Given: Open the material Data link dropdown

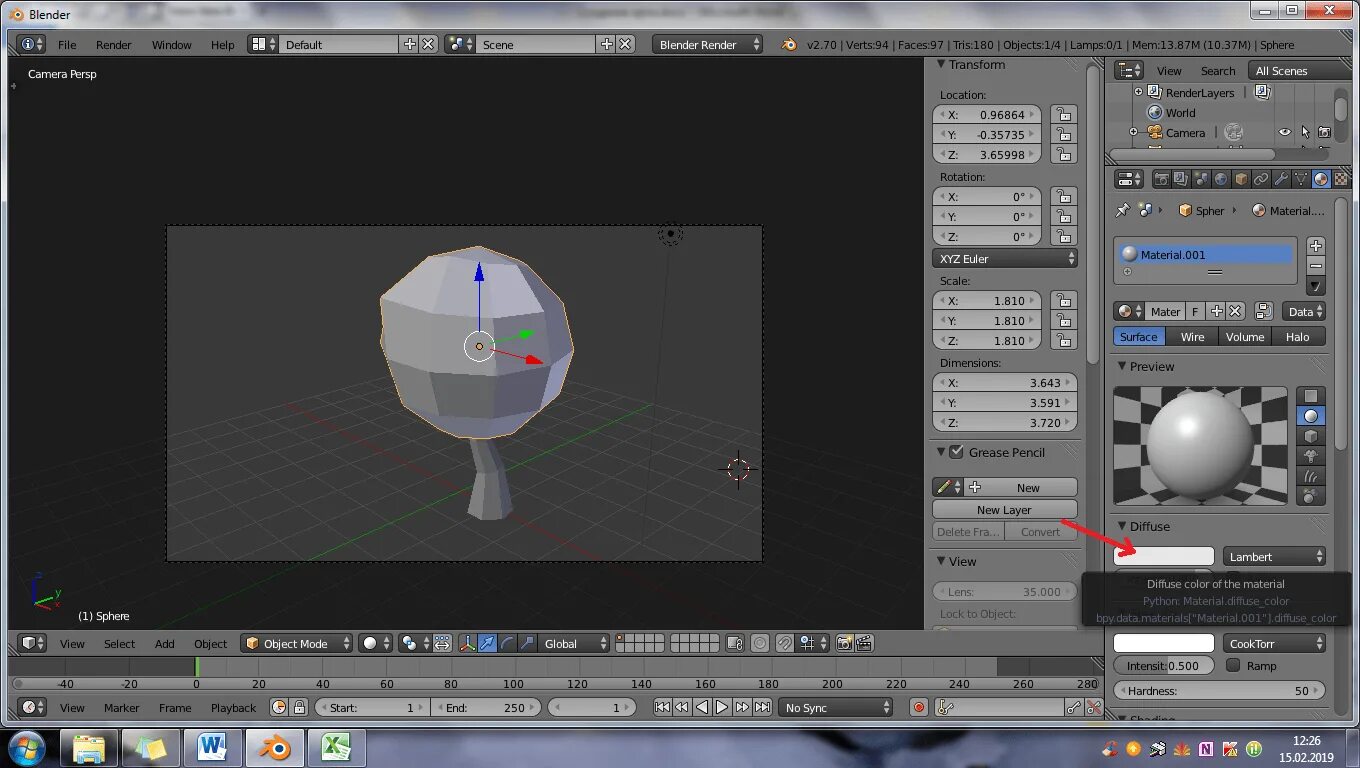Looking at the screenshot, I should point(1305,312).
